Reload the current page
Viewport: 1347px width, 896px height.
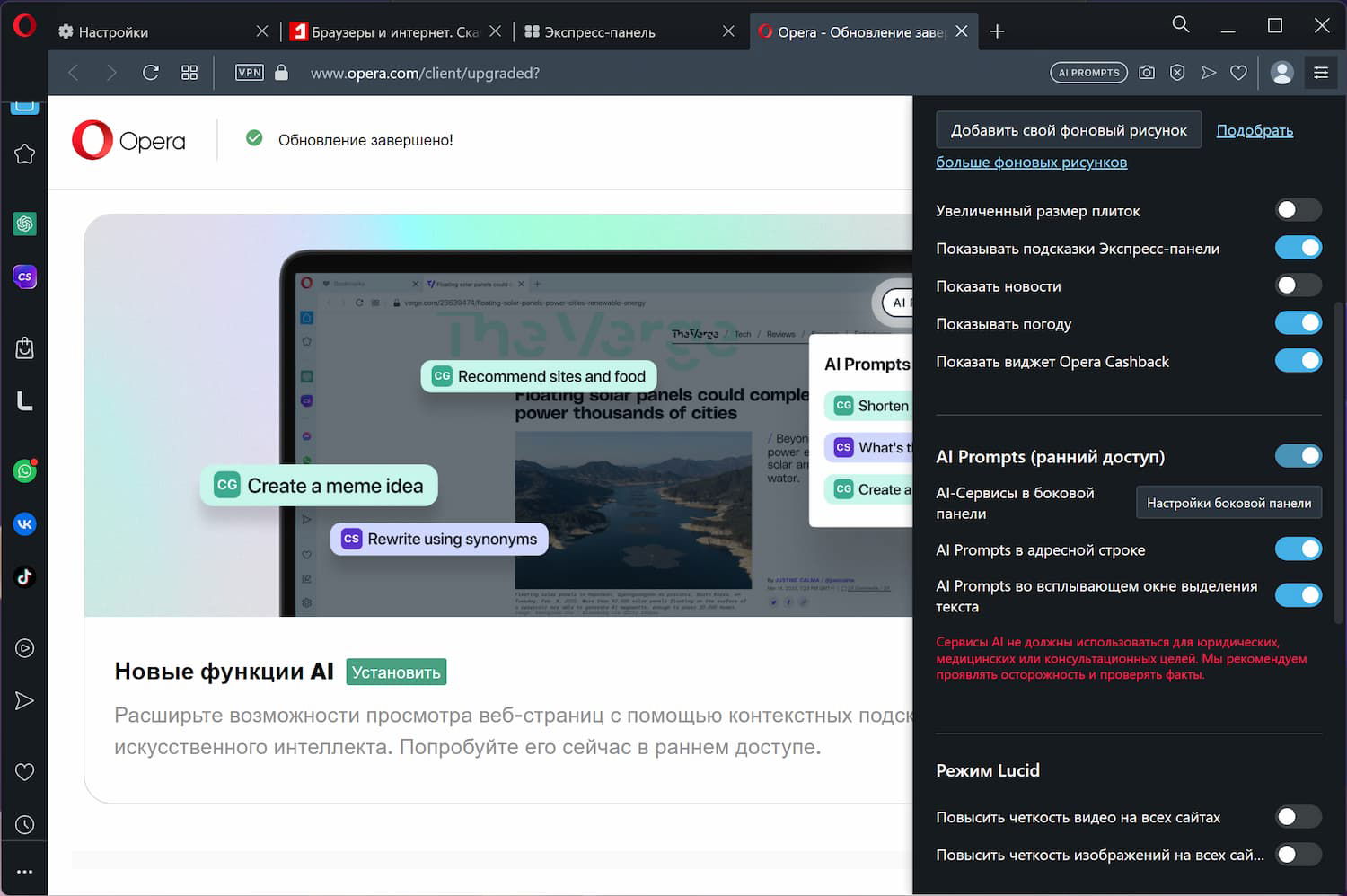click(x=151, y=73)
